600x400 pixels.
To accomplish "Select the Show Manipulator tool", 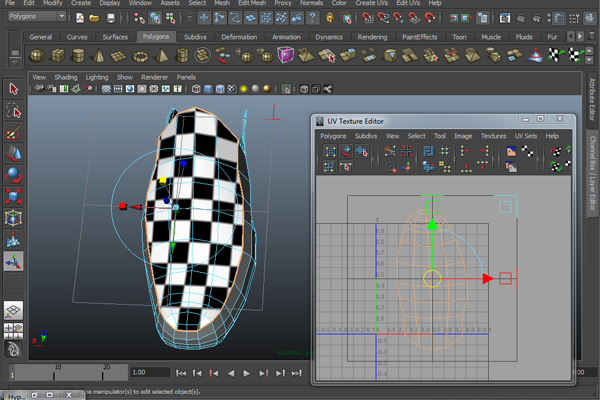I will (13, 261).
